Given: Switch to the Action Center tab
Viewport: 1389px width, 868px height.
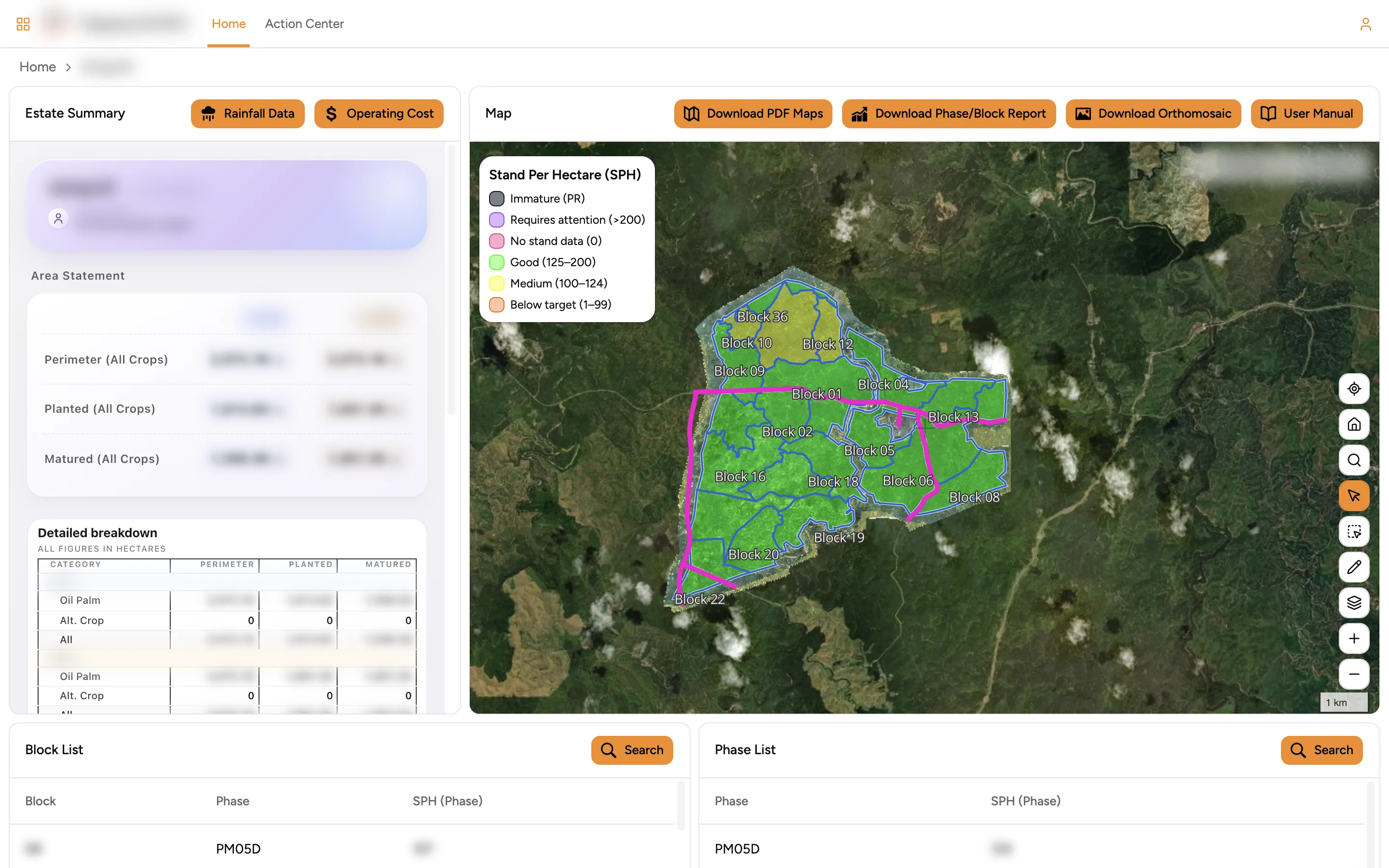Looking at the screenshot, I should [304, 24].
